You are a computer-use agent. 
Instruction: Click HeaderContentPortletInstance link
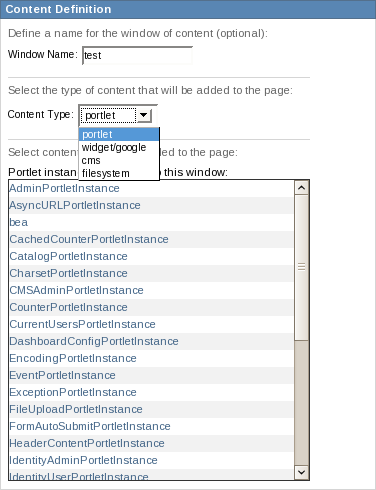[x=87, y=443]
